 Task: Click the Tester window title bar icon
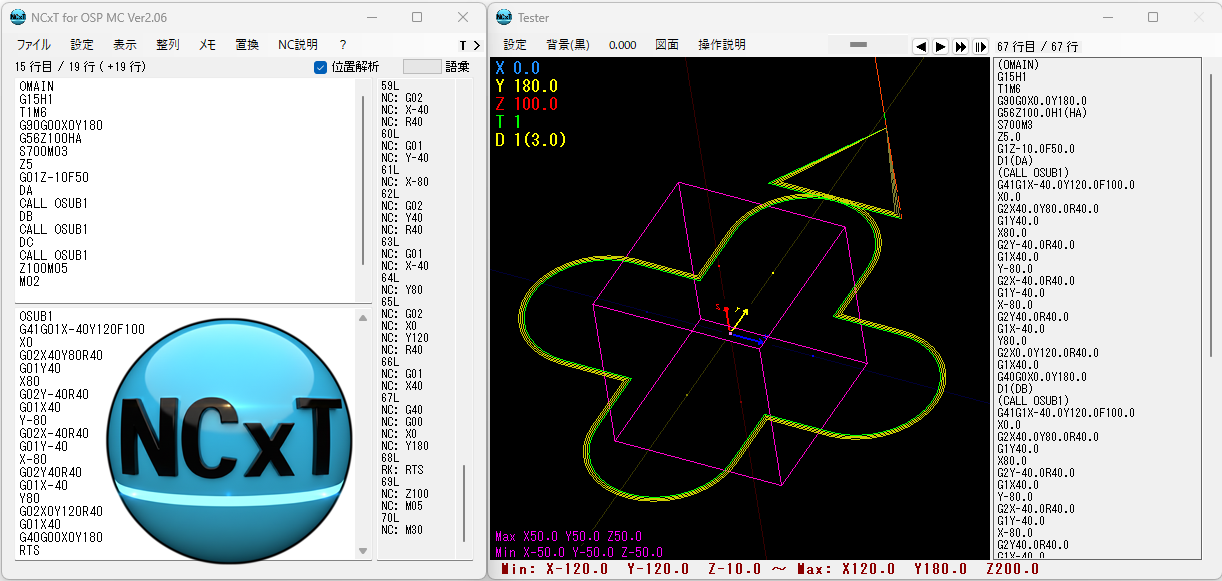[x=502, y=17]
